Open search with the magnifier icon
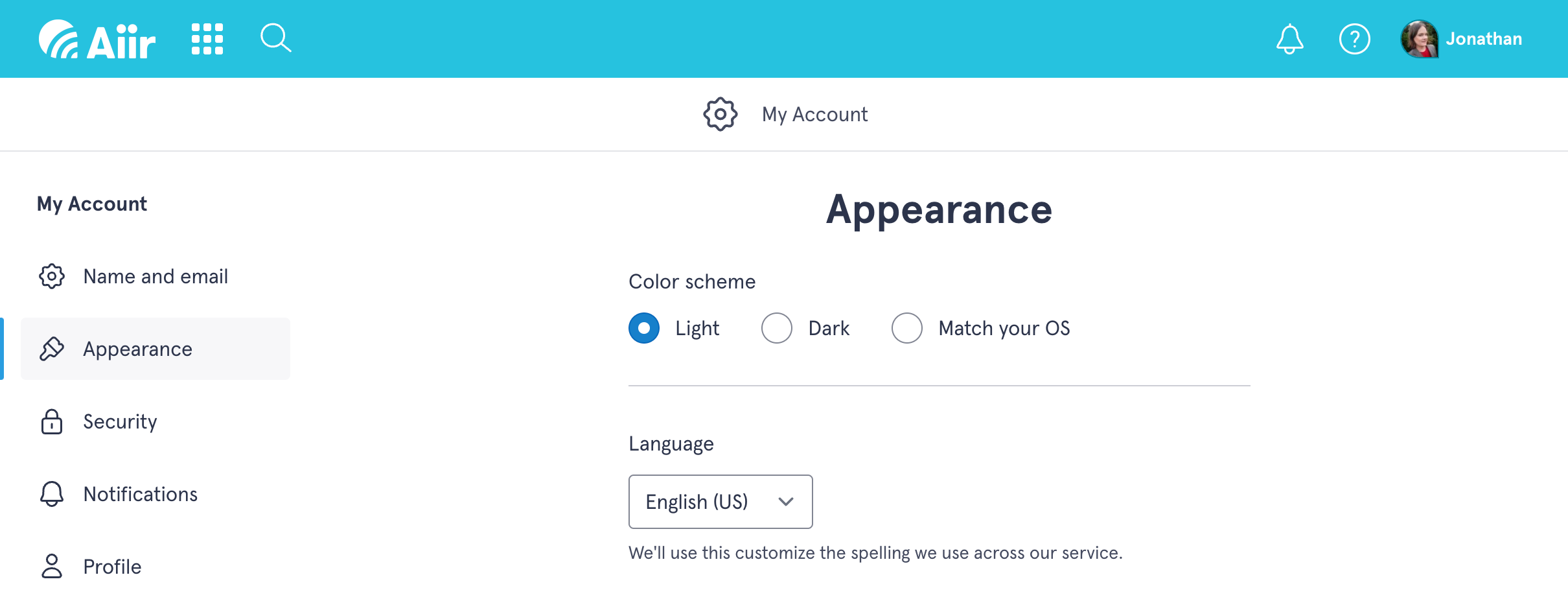 point(275,38)
